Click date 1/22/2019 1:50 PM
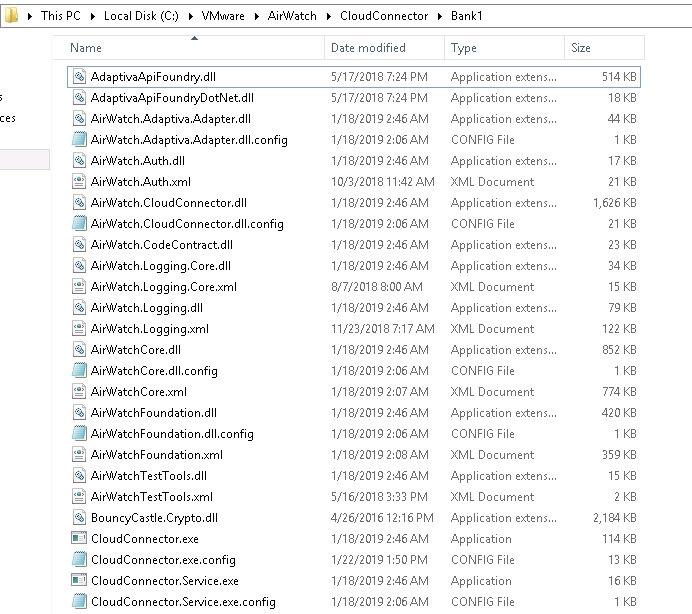Viewport: 692px width, 614px height. point(380,560)
